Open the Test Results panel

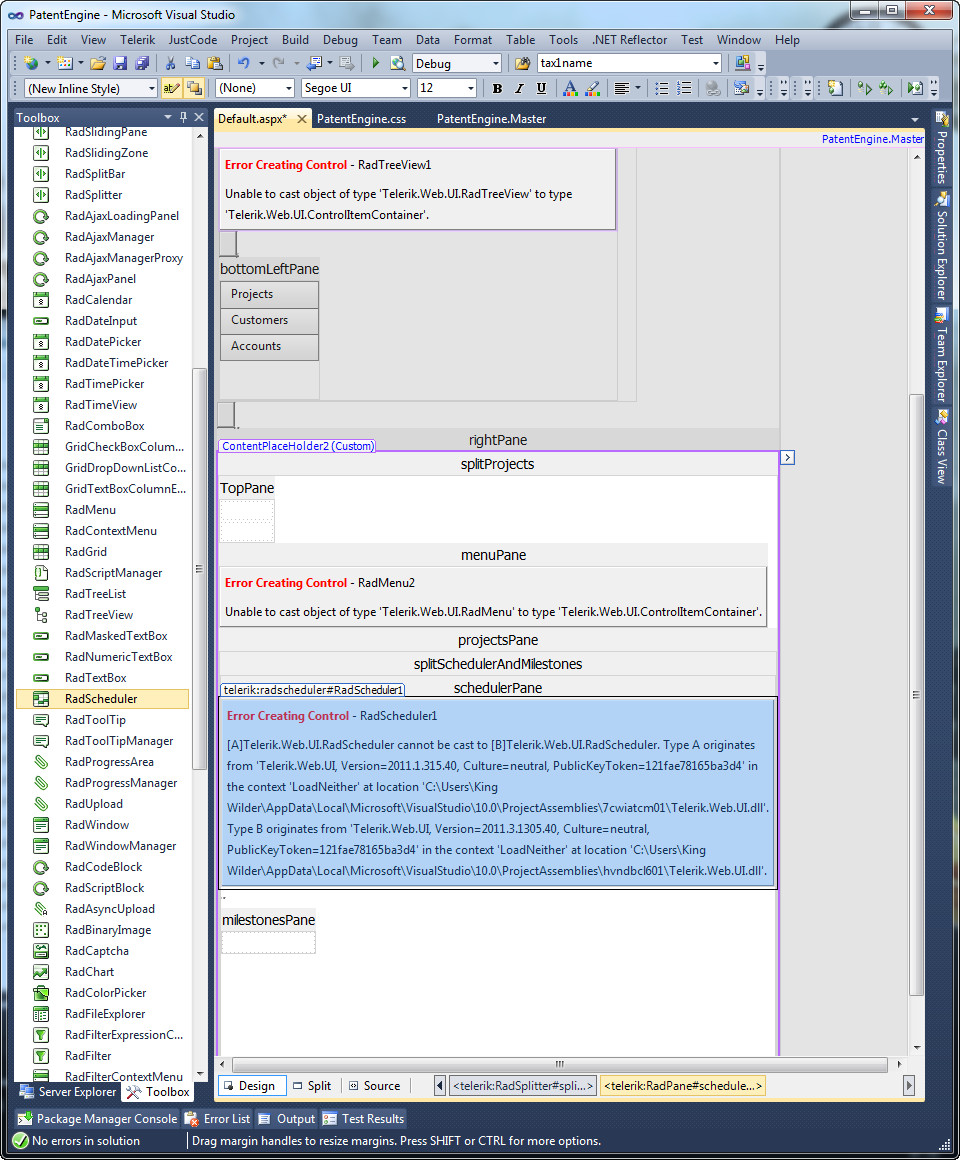pos(364,1119)
